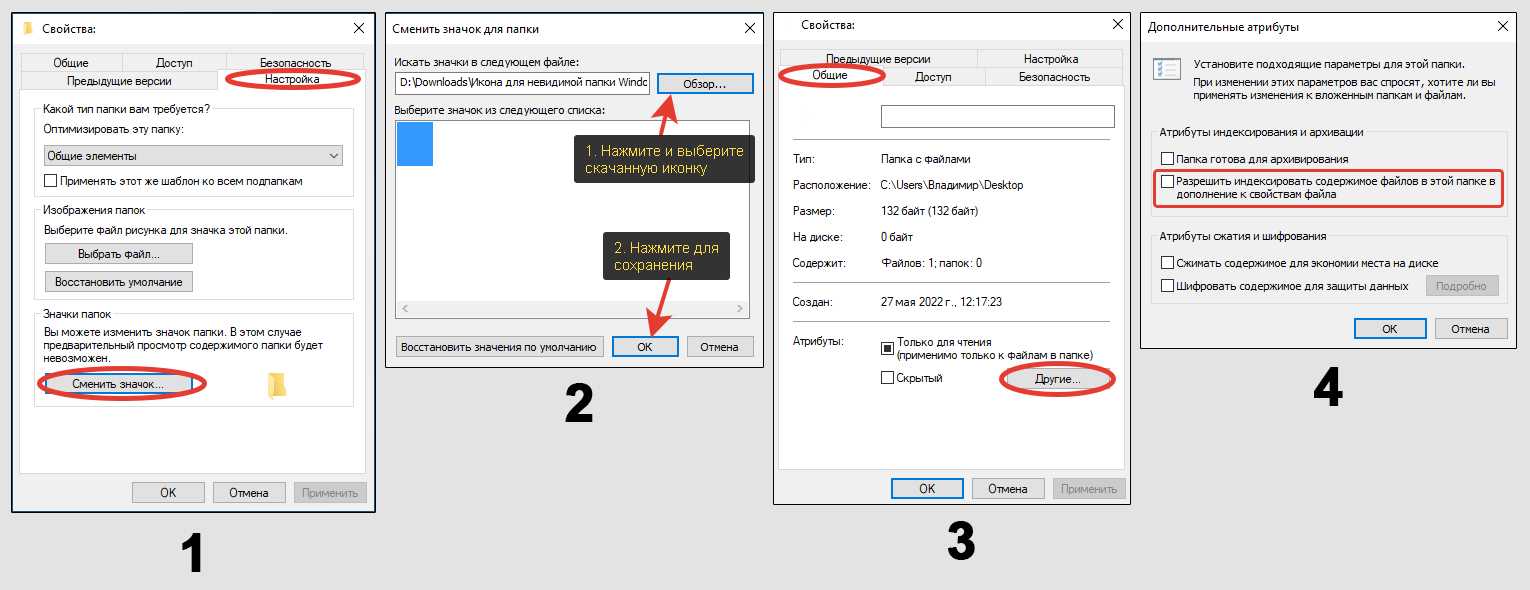Check Сжимать содержимое для экономии места
This screenshot has width=1530, height=590.
point(1167,263)
